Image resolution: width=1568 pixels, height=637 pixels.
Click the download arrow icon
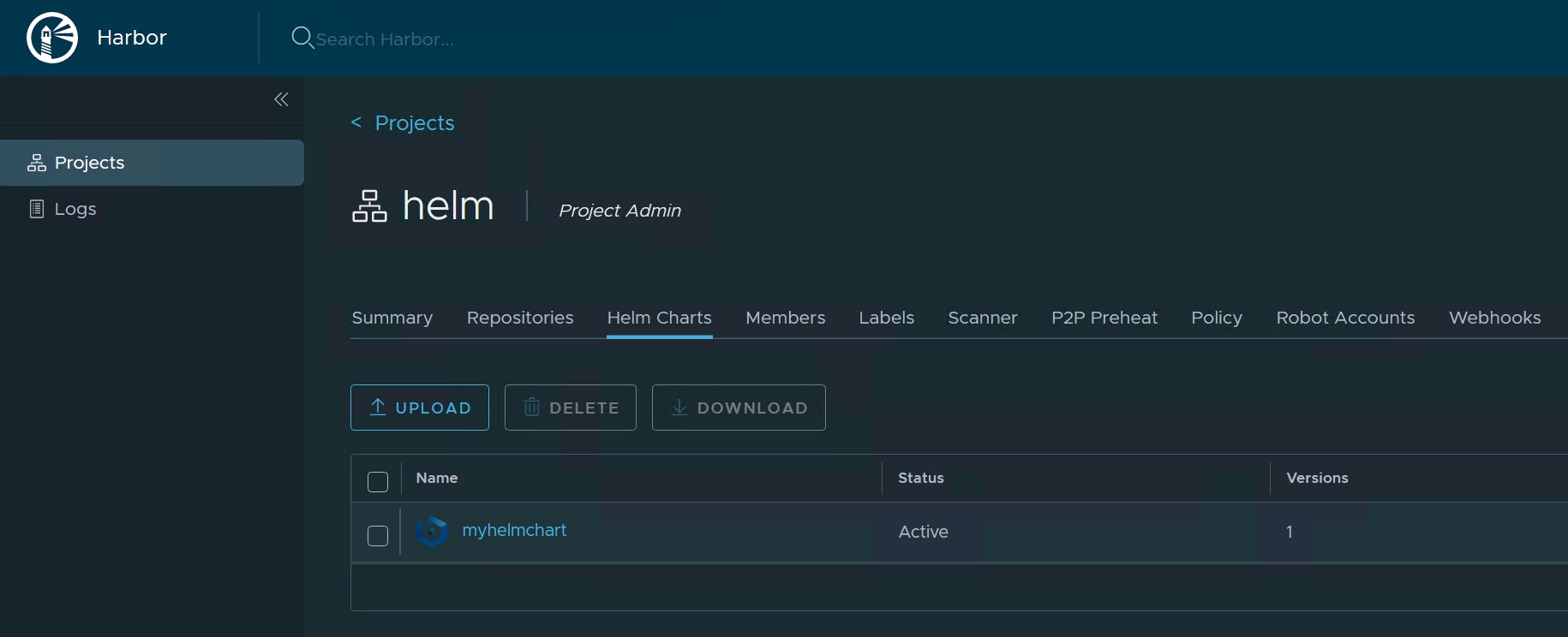[x=679, y=408]
